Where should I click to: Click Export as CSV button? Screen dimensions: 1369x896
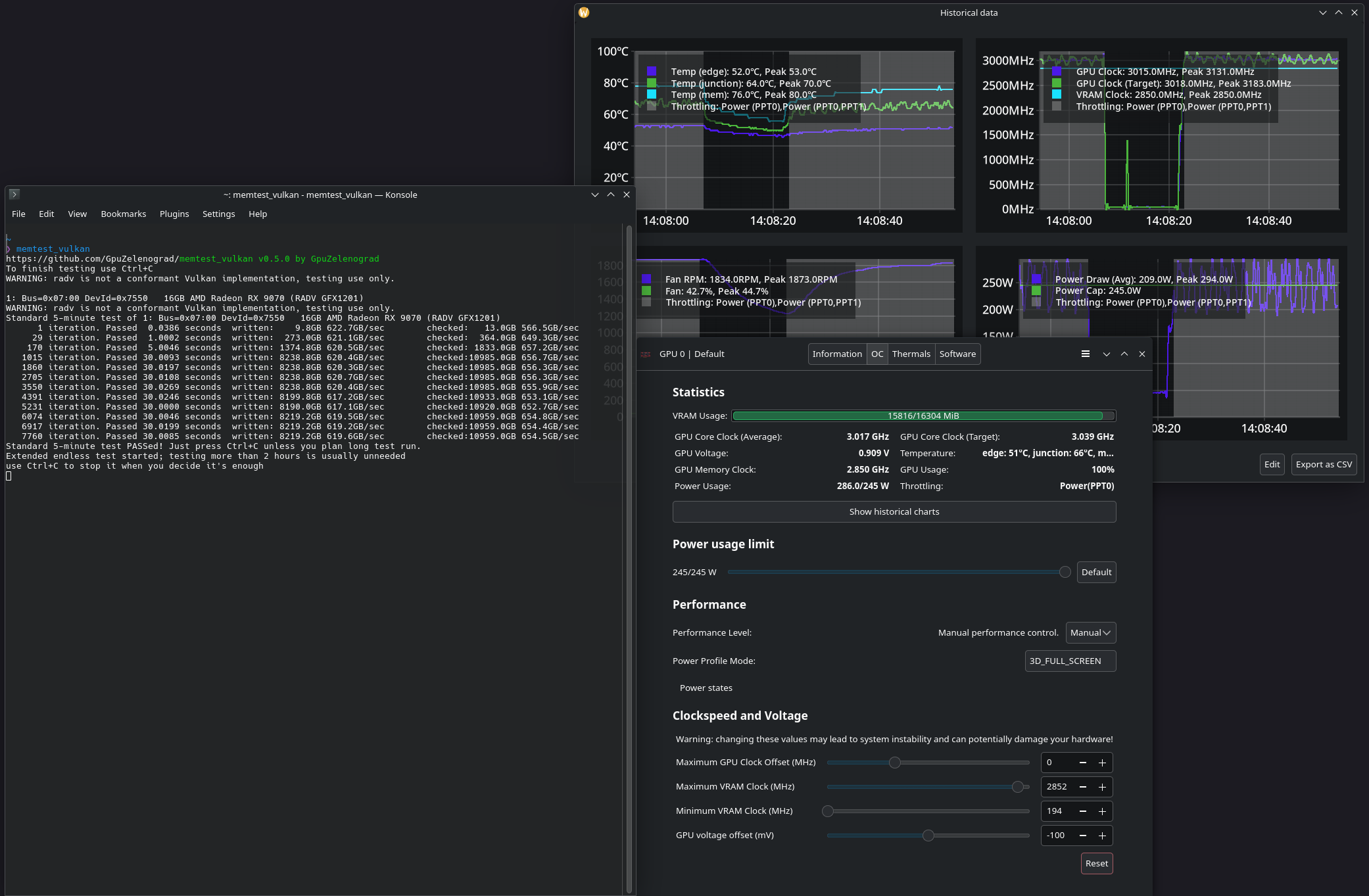(1324, 465)
